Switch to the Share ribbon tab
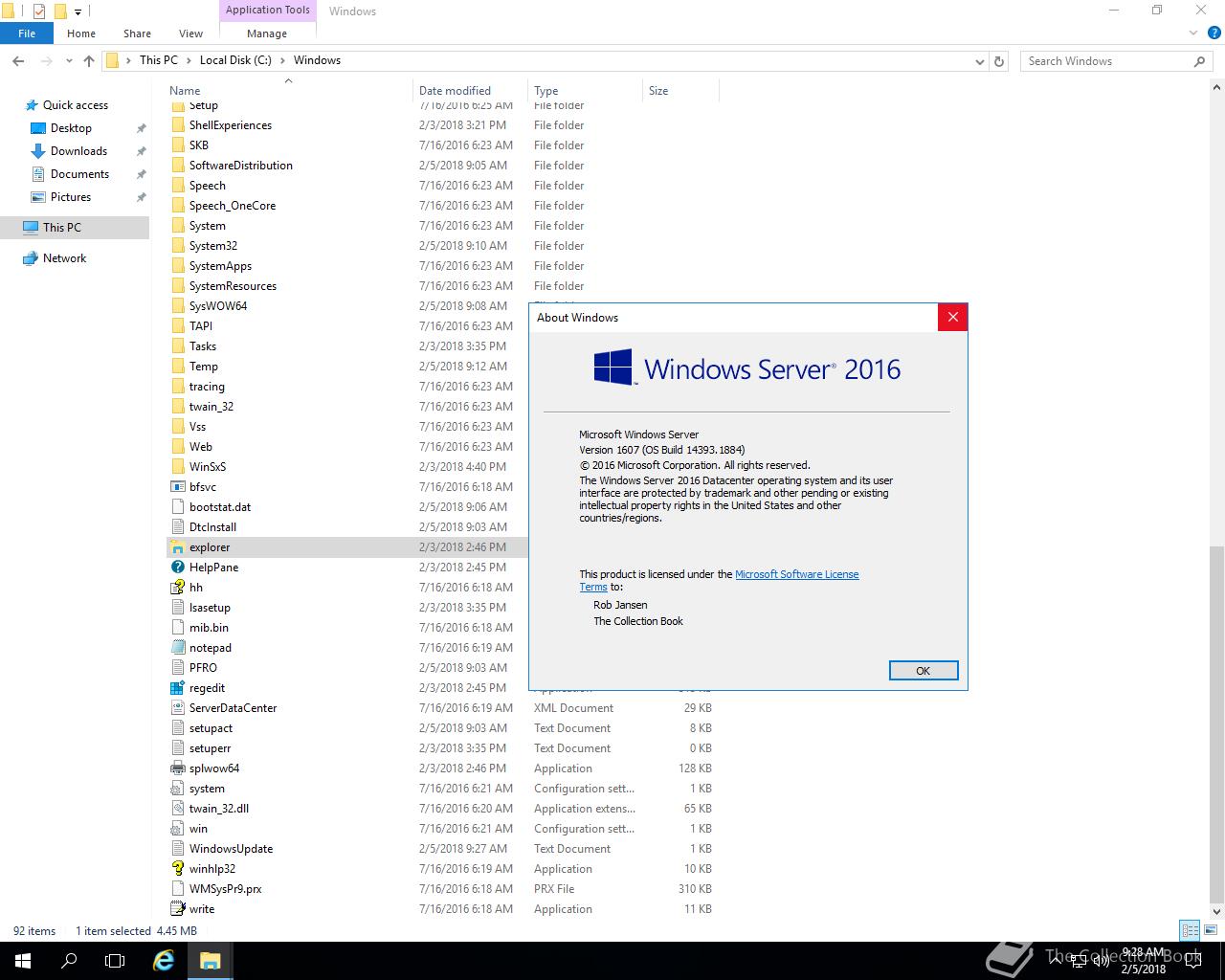 coord(137,33)
